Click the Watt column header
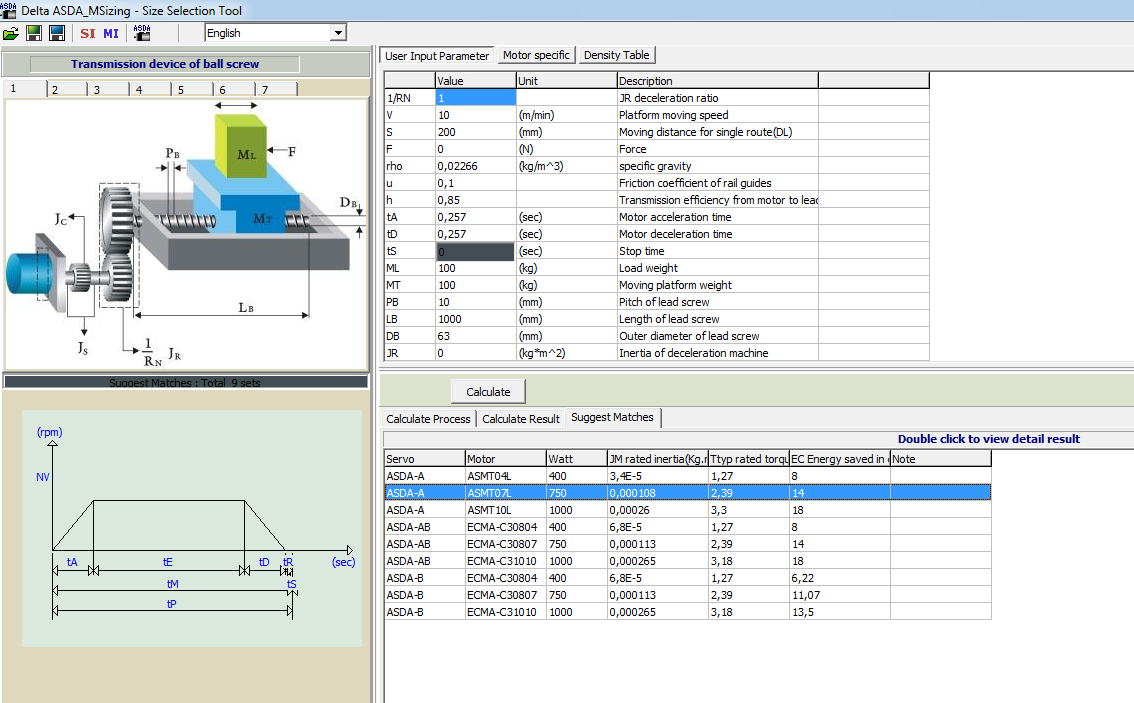The height and width of the screenshot is (703, 1134). [x=576, y=459]
